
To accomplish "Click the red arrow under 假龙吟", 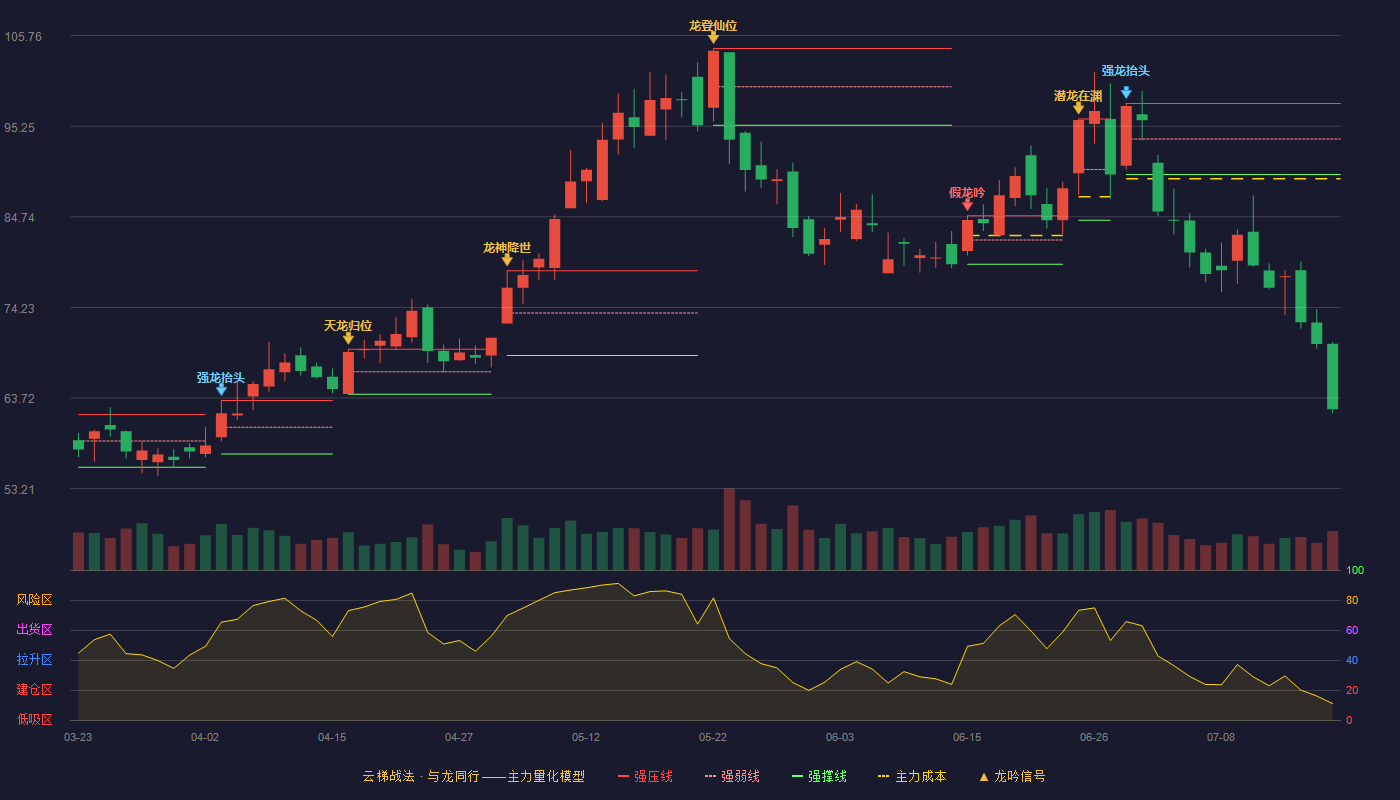I will 967,205.
